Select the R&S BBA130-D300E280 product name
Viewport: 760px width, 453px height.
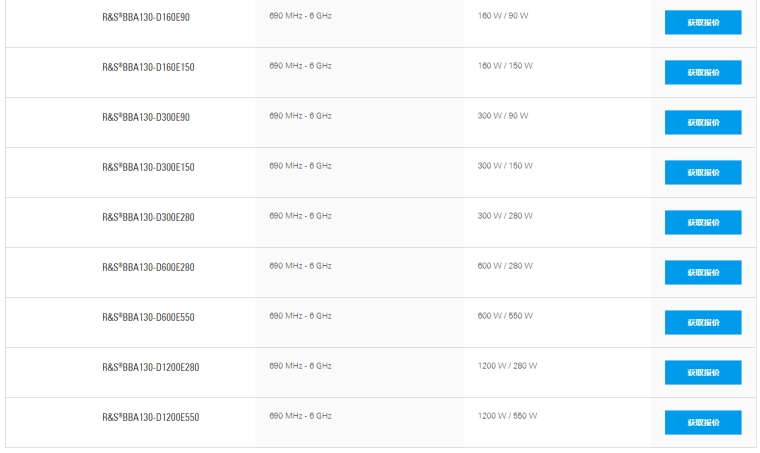tap(148, 217)
